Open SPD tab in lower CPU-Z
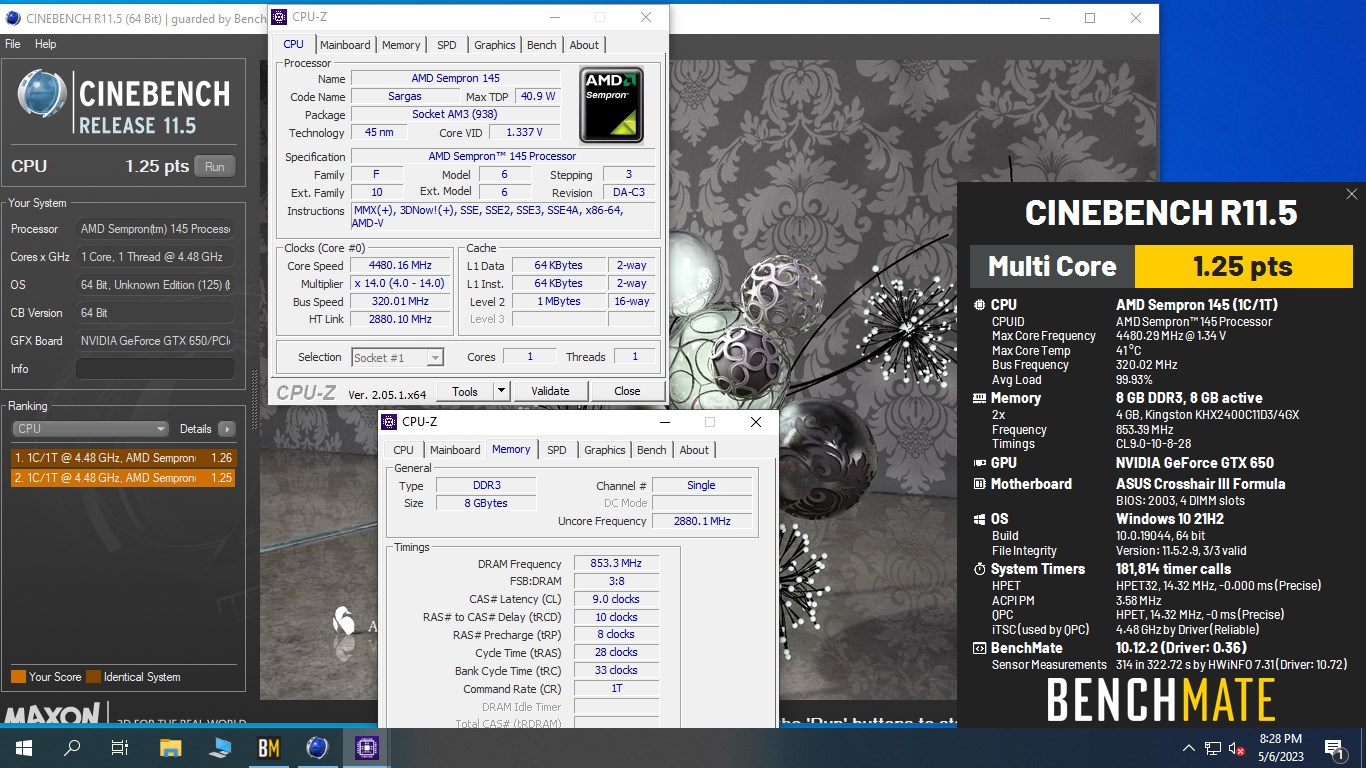This screenshot has height=768, width=1366. (557, 450)
